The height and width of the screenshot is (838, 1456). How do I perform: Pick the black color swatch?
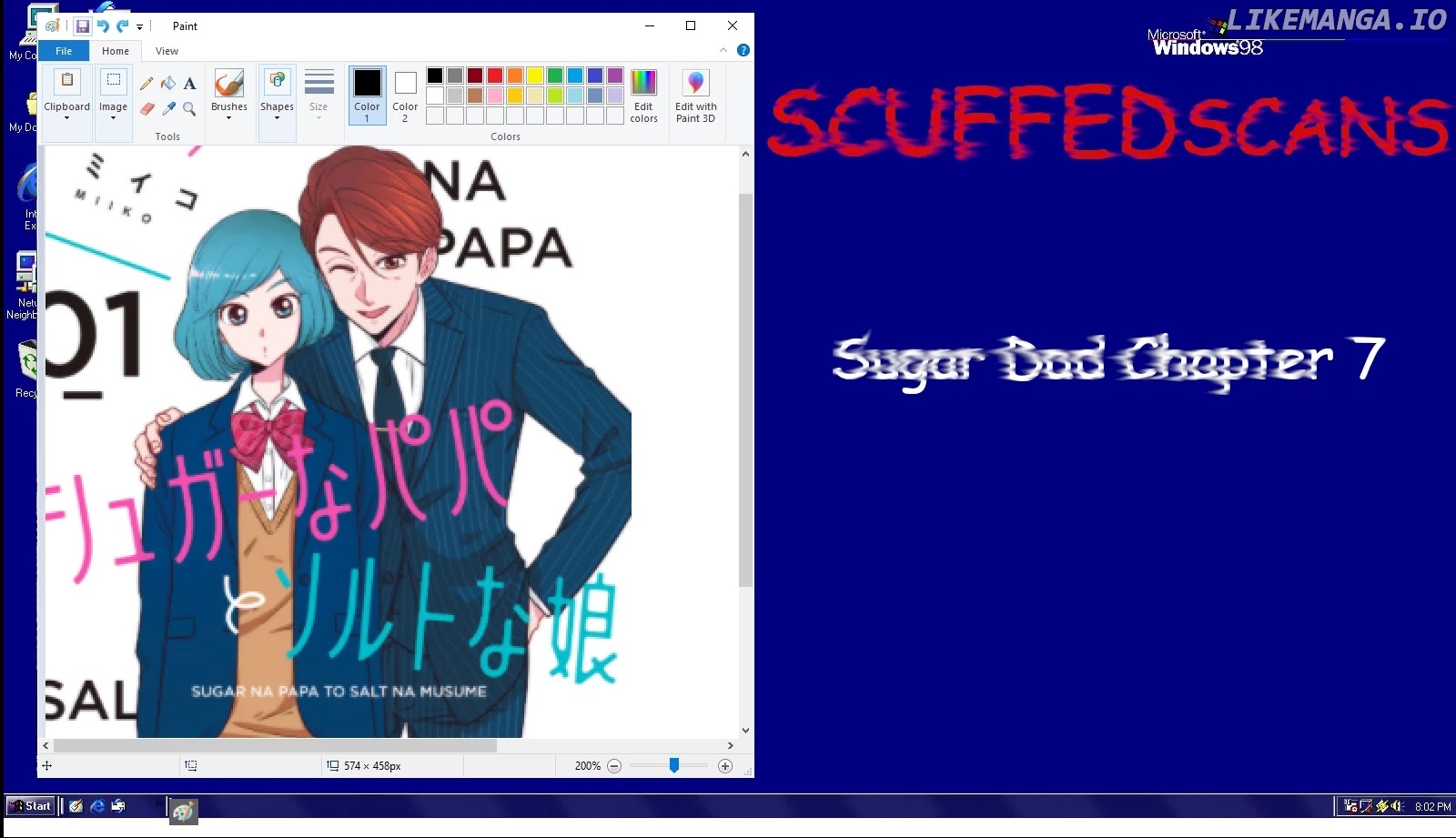pyautogui.click(x=435, y=76)
